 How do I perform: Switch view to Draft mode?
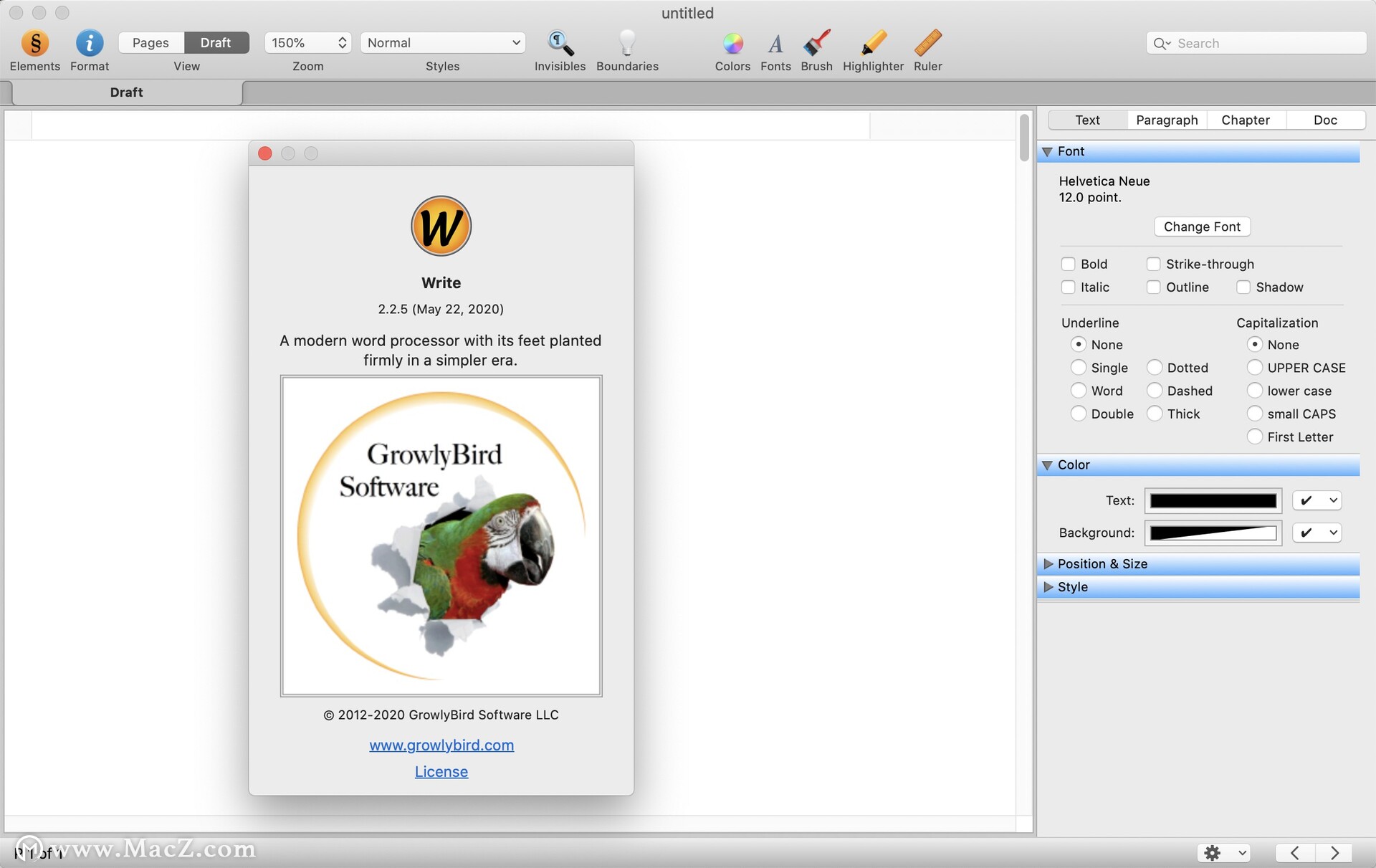pos(216,43)
